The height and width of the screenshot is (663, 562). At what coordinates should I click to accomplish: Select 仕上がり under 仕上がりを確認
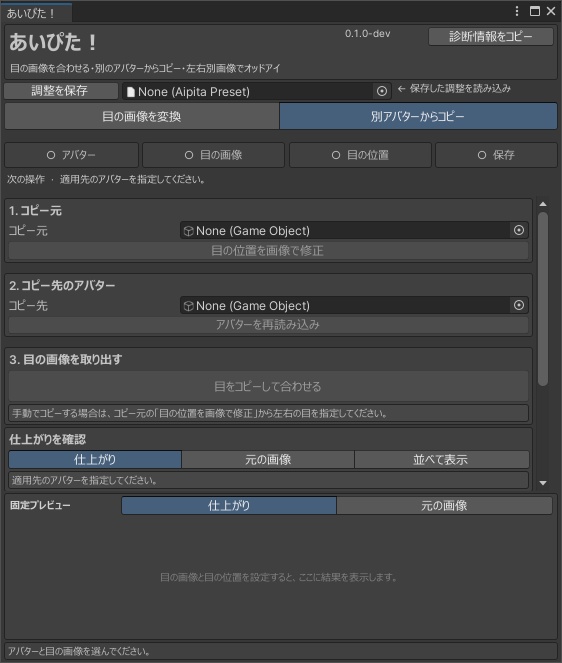(95, 460)
